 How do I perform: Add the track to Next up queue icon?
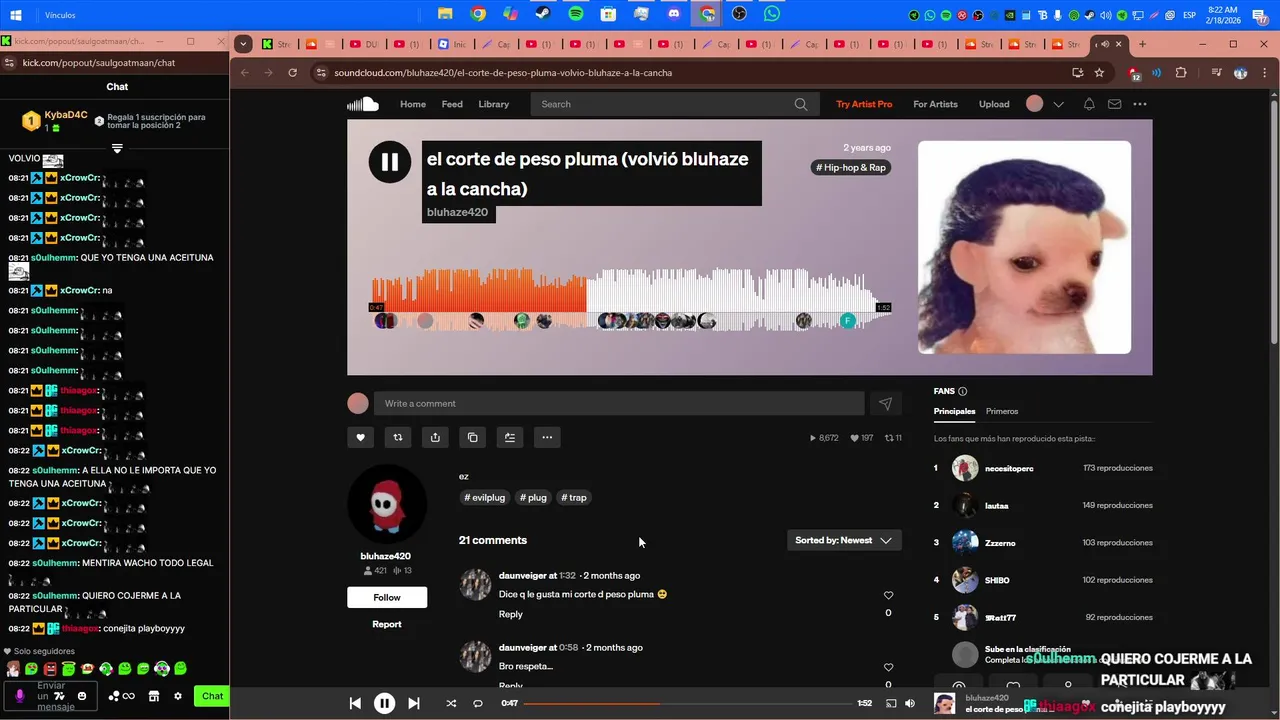pos(510,437)
